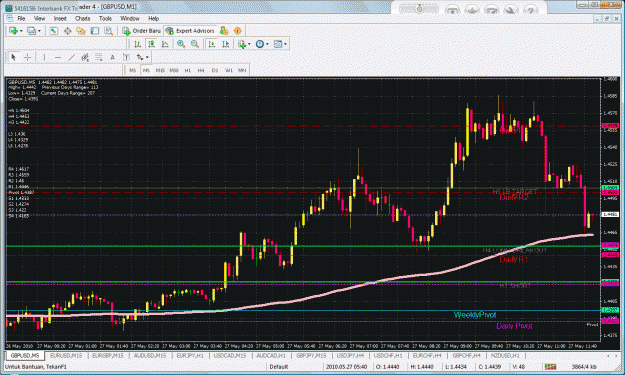This screenshot has height=375, width=625.
Task: Switch to bar chart display
Action: [x=138, y=44]
